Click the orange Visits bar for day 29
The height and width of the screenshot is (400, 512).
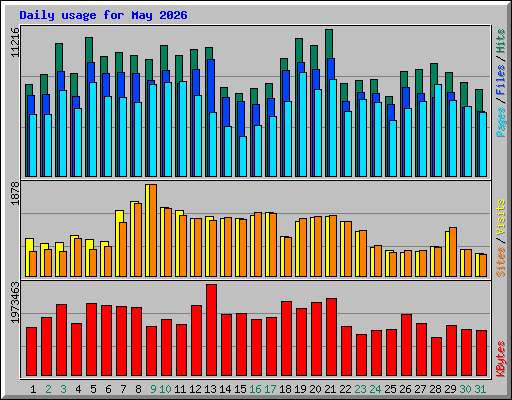click(453, 252)
